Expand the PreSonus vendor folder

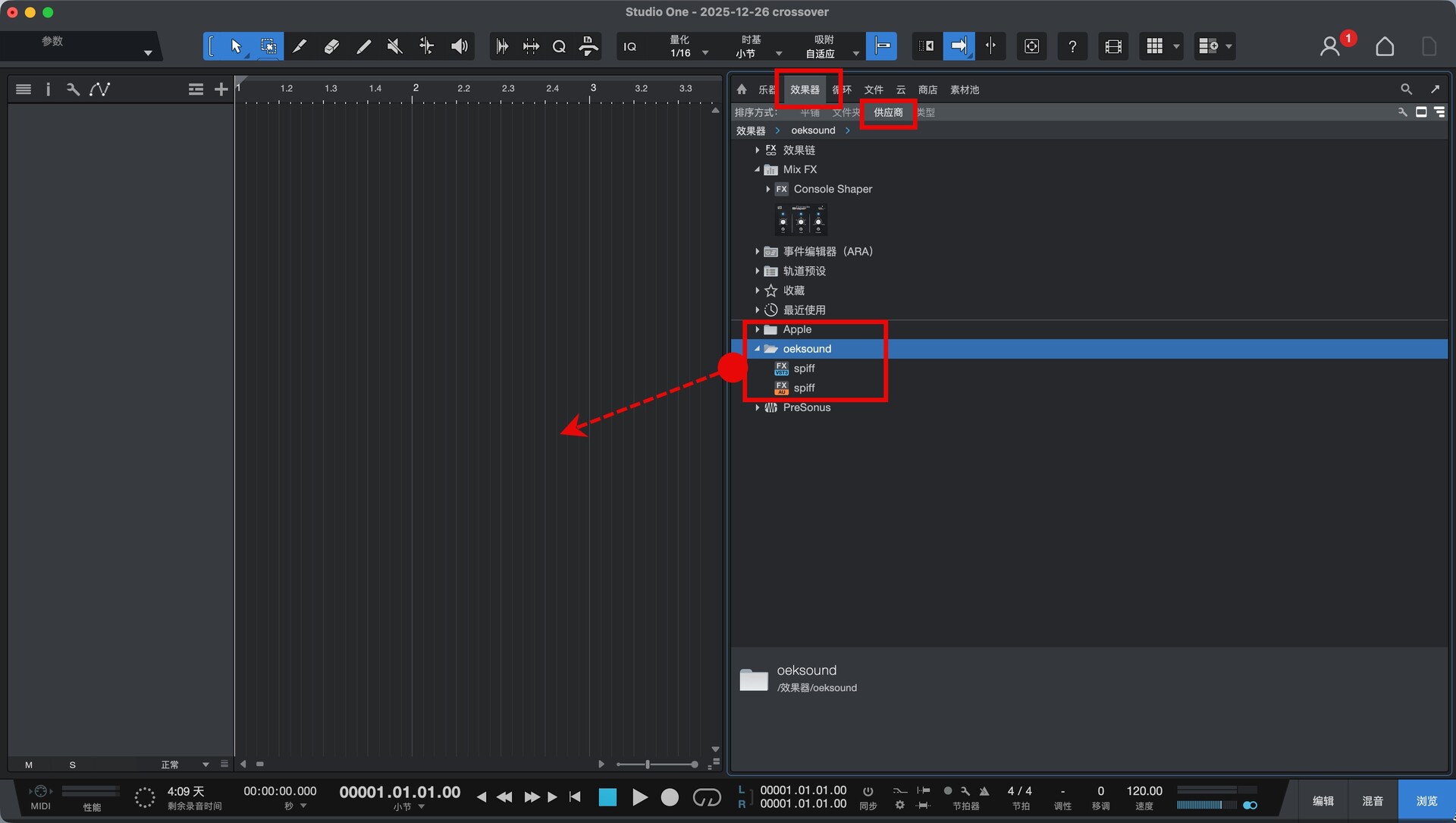[x=757, y=407]
